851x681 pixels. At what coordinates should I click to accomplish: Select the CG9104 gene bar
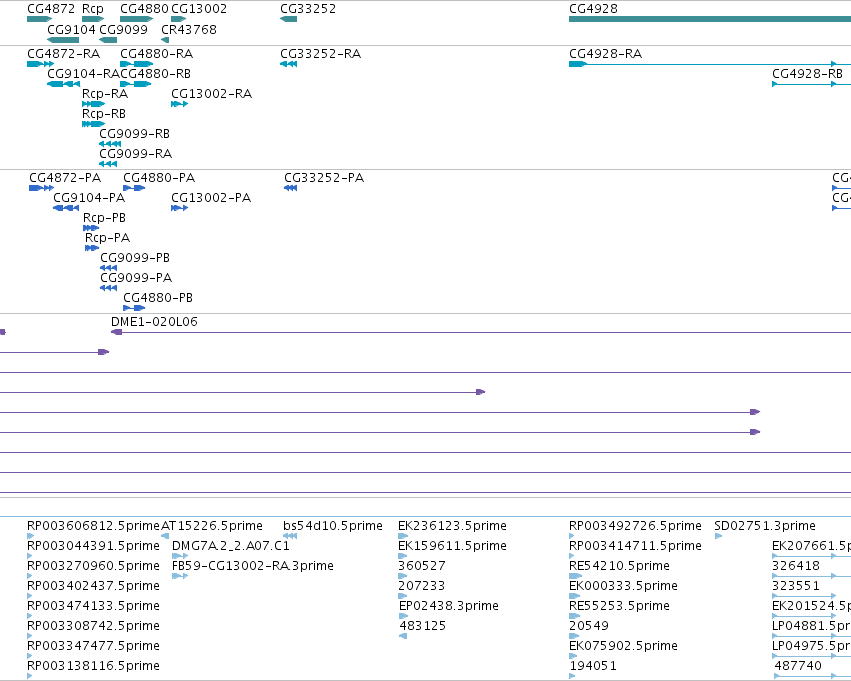[63, 40]
